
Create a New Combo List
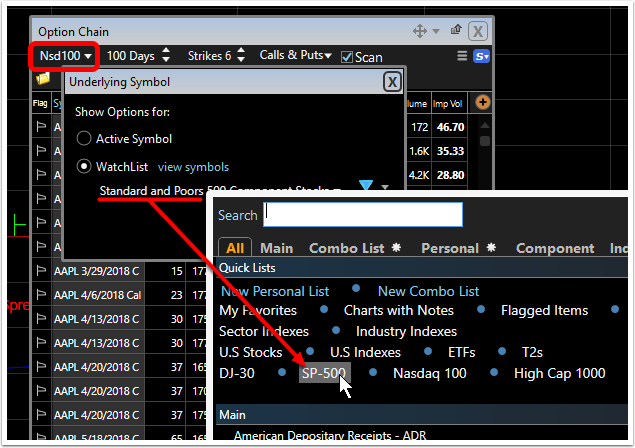428,291
